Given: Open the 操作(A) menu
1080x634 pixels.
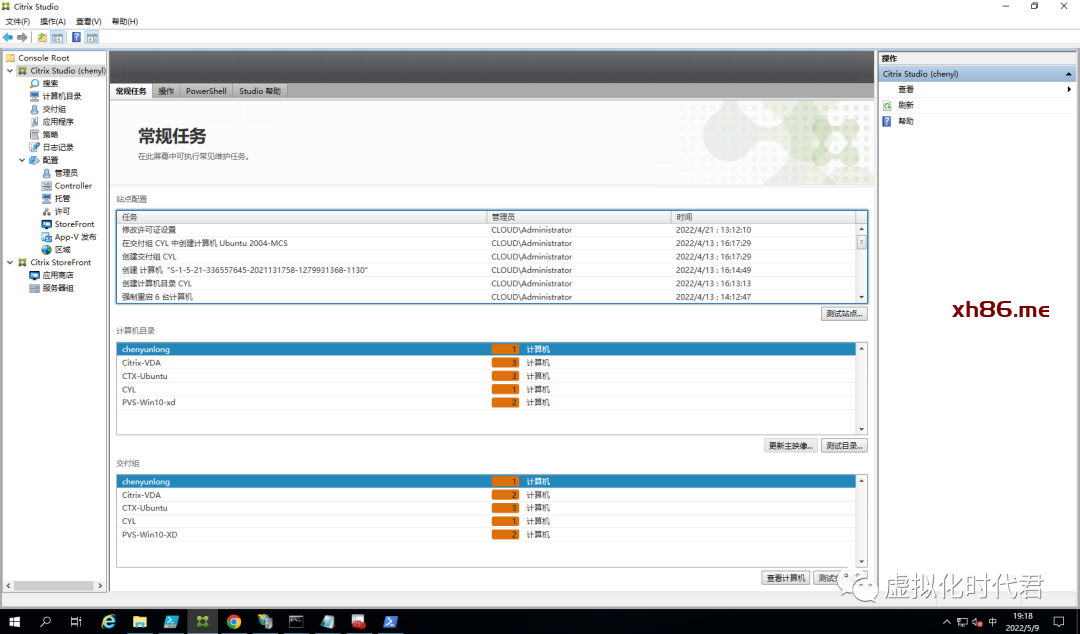Looking at the screenshot, I should tap(52, 21).
